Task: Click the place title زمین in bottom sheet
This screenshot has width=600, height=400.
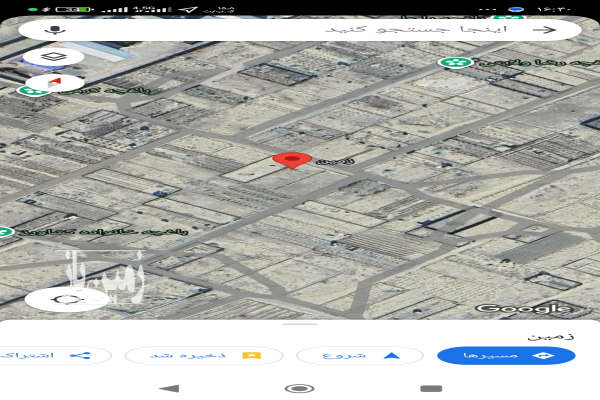Action: point(551,336)
